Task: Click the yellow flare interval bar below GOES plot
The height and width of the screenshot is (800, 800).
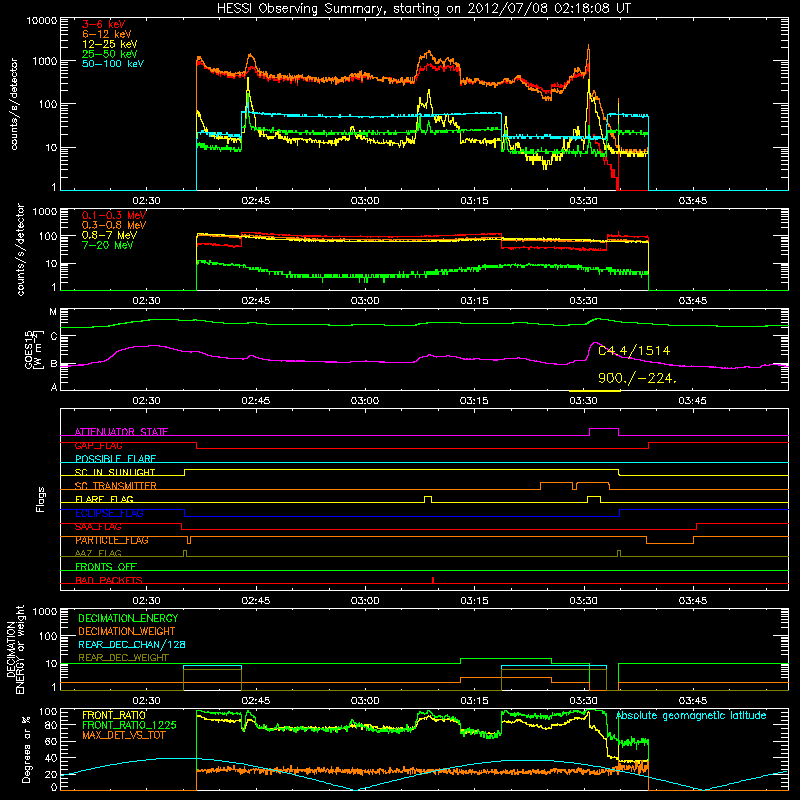Action: tap(594, 391)
